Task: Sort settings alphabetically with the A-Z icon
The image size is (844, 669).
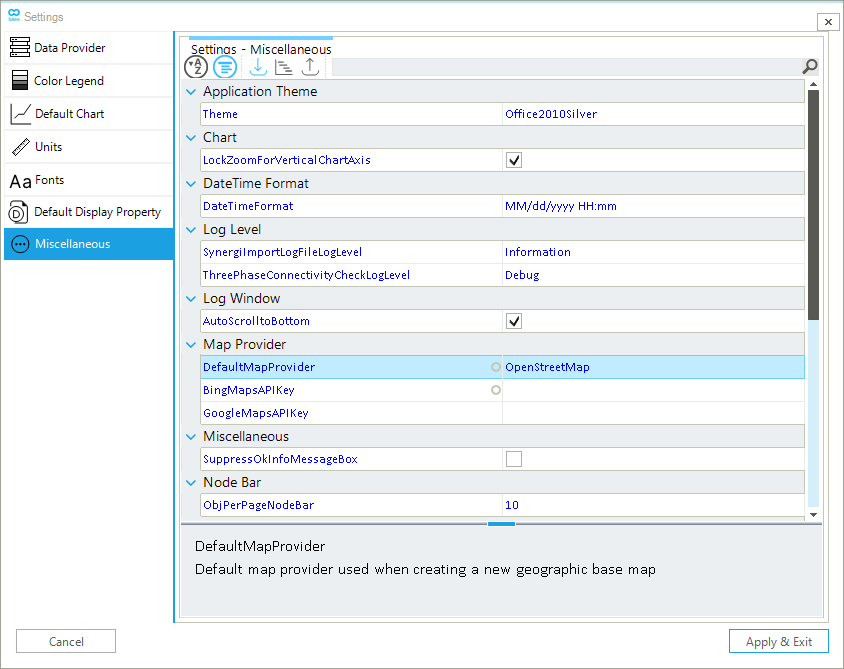Action: pos(196,67)
